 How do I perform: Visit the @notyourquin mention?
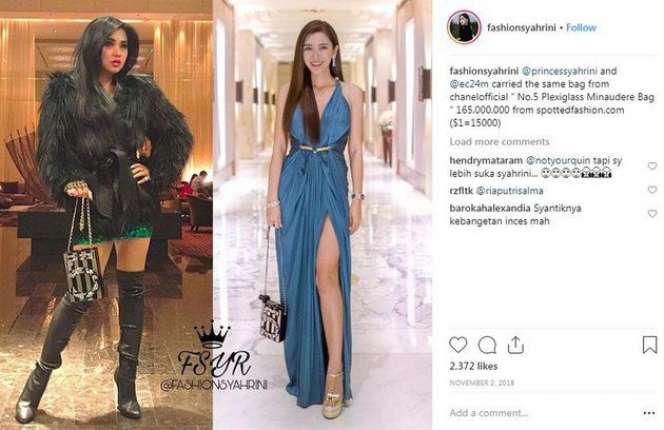(558, 161)
